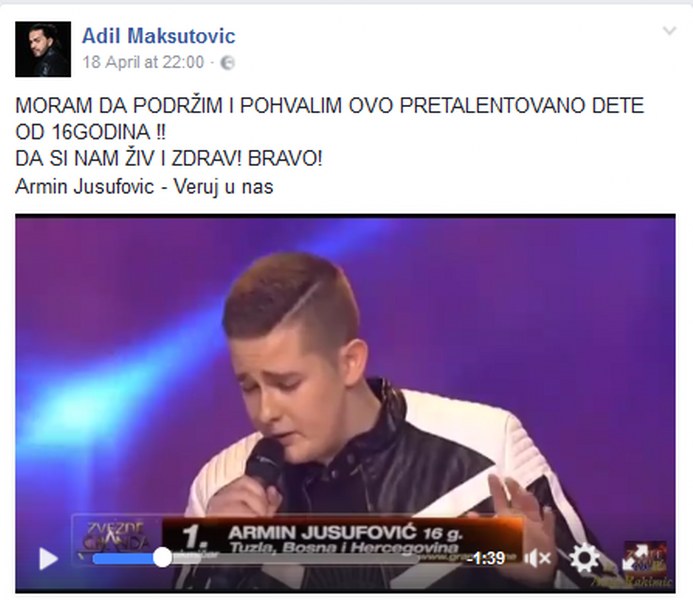Screen dimensions: 693x600
Task: Click the -1:39 remaining time display
Action: (x=487, y=558)
